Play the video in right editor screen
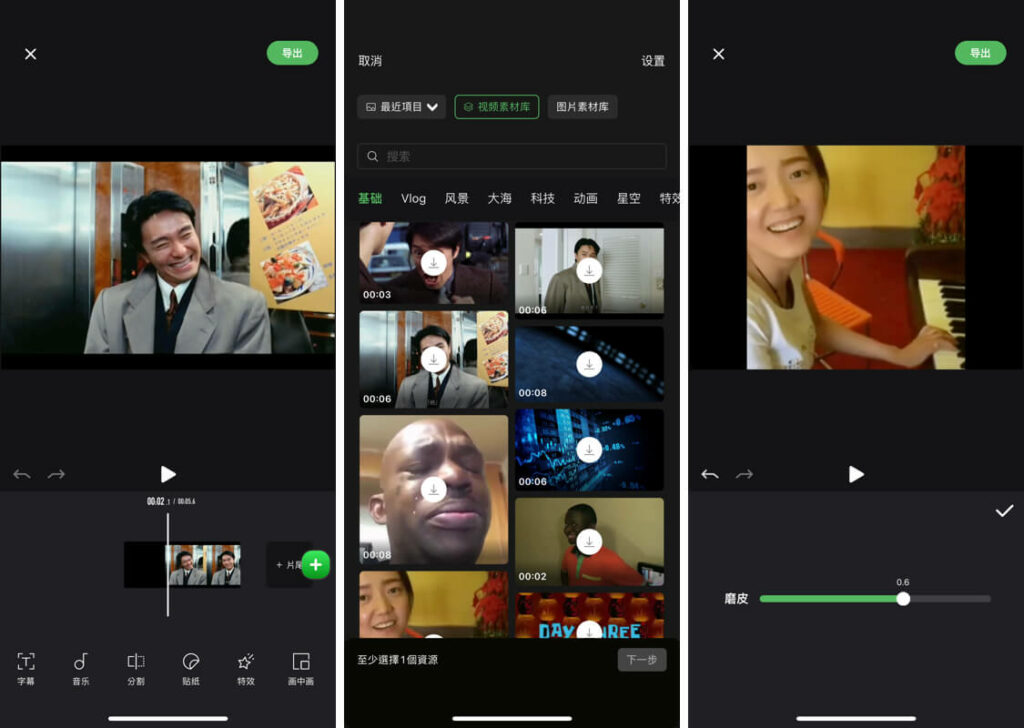Screen dimensions: 1024x728 (x=856, y=474)
